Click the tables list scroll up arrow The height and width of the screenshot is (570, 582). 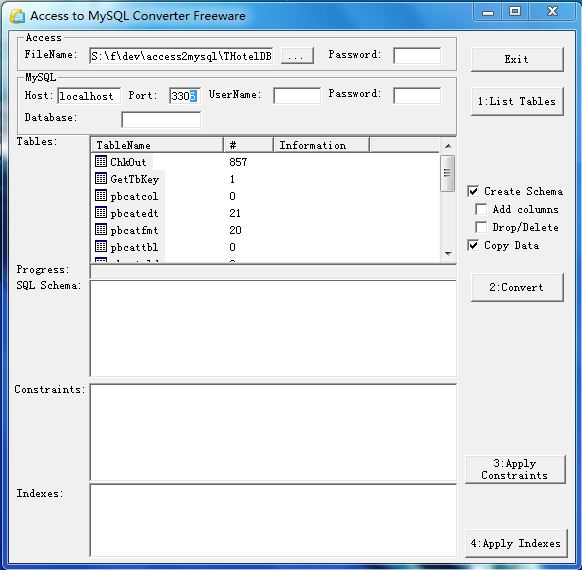448,146
